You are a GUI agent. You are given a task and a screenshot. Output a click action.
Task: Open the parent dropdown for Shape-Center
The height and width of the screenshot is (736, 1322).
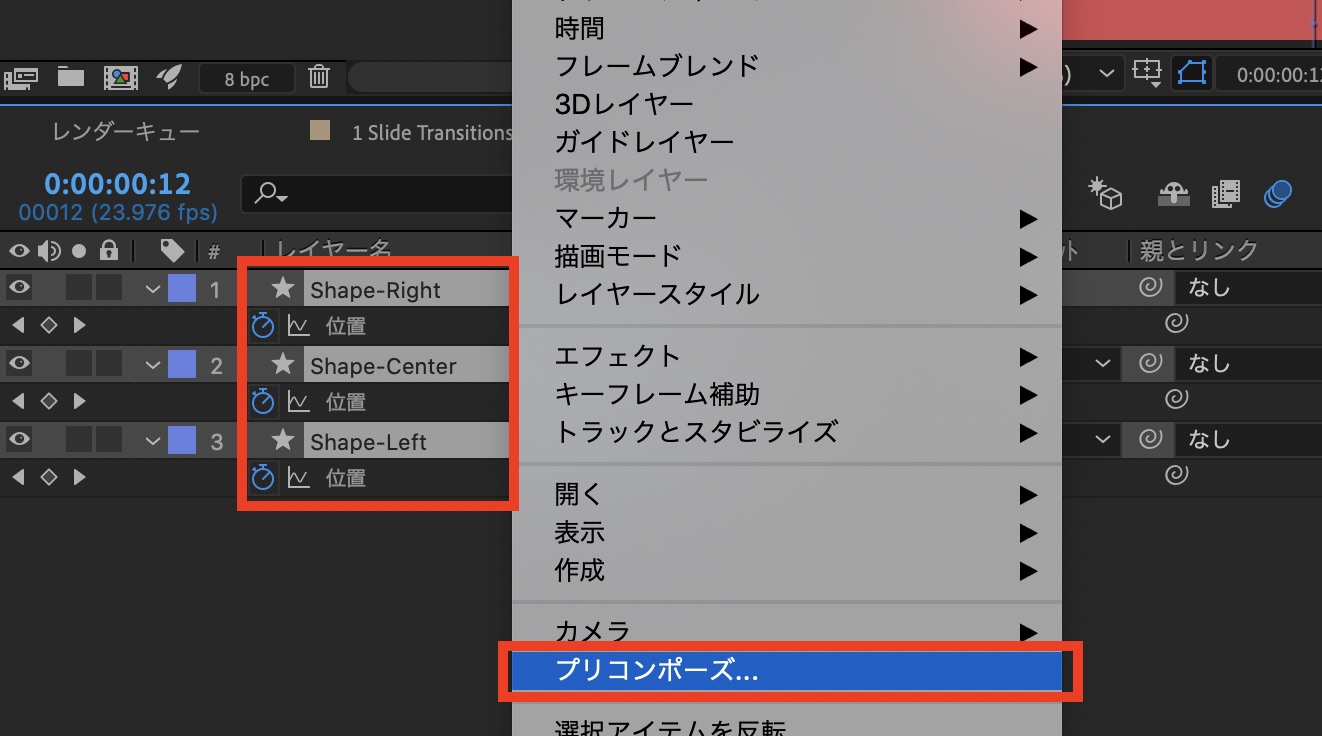(1248, 364)
